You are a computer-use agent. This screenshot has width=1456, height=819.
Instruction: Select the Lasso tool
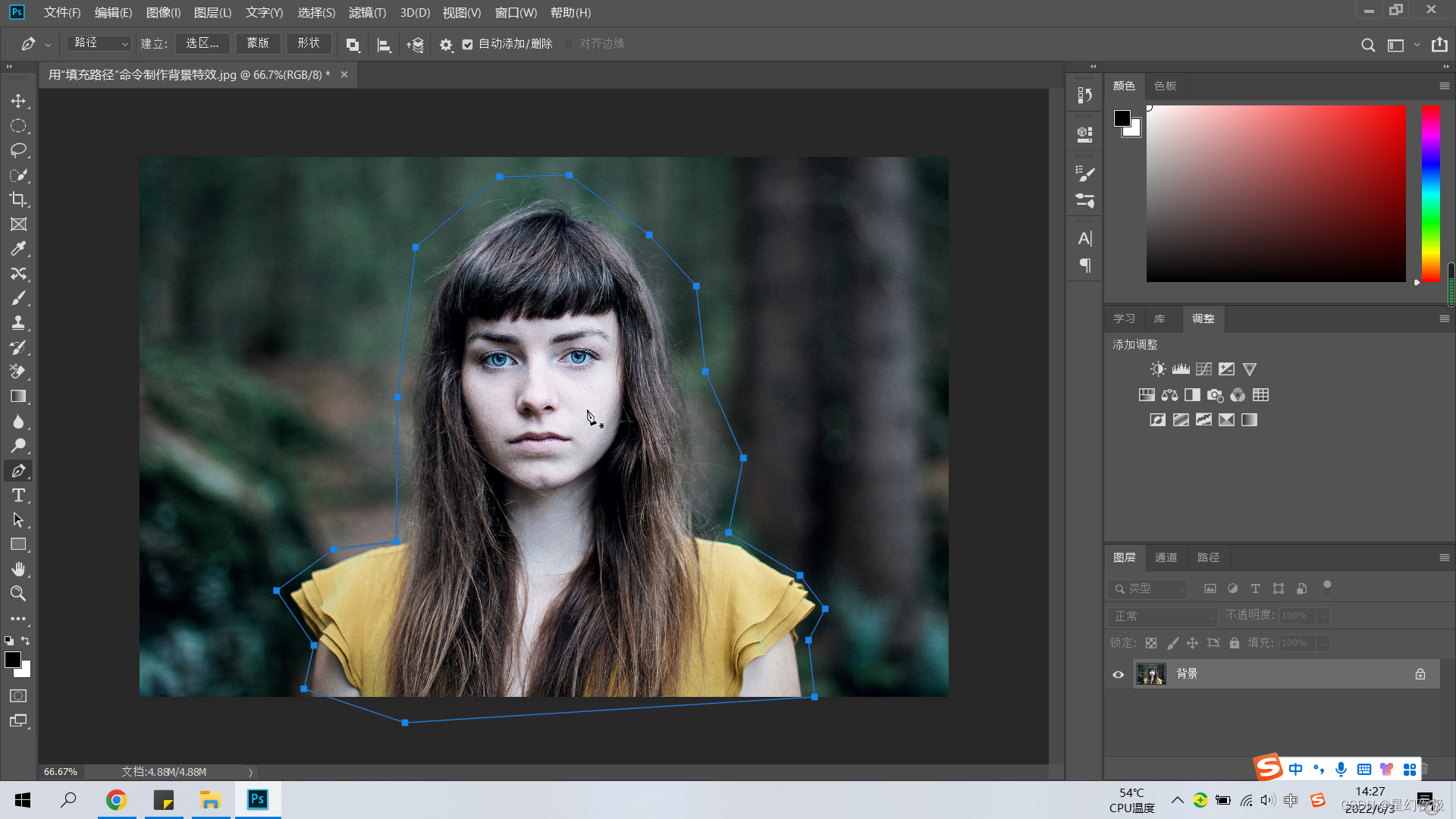(x=18, y=150)
